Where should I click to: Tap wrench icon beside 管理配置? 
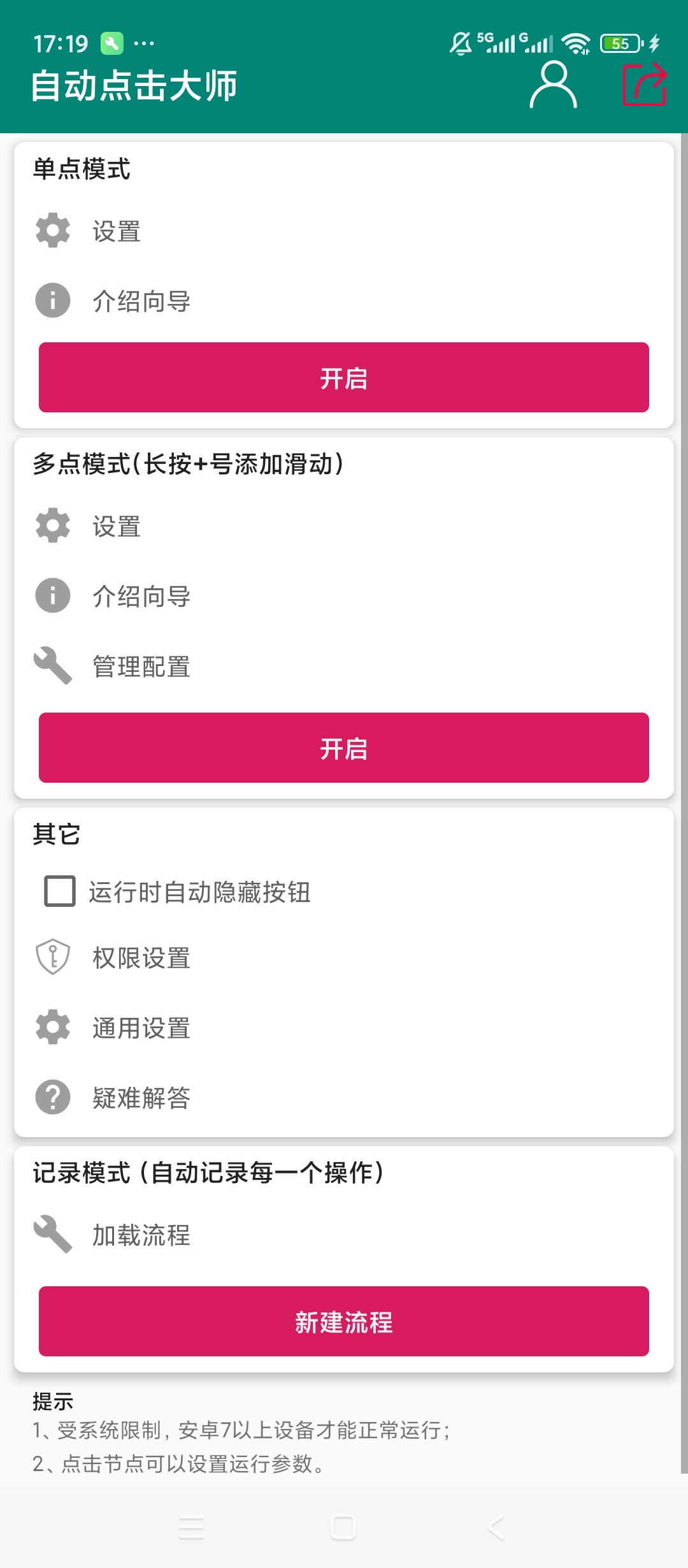[53, 665]
